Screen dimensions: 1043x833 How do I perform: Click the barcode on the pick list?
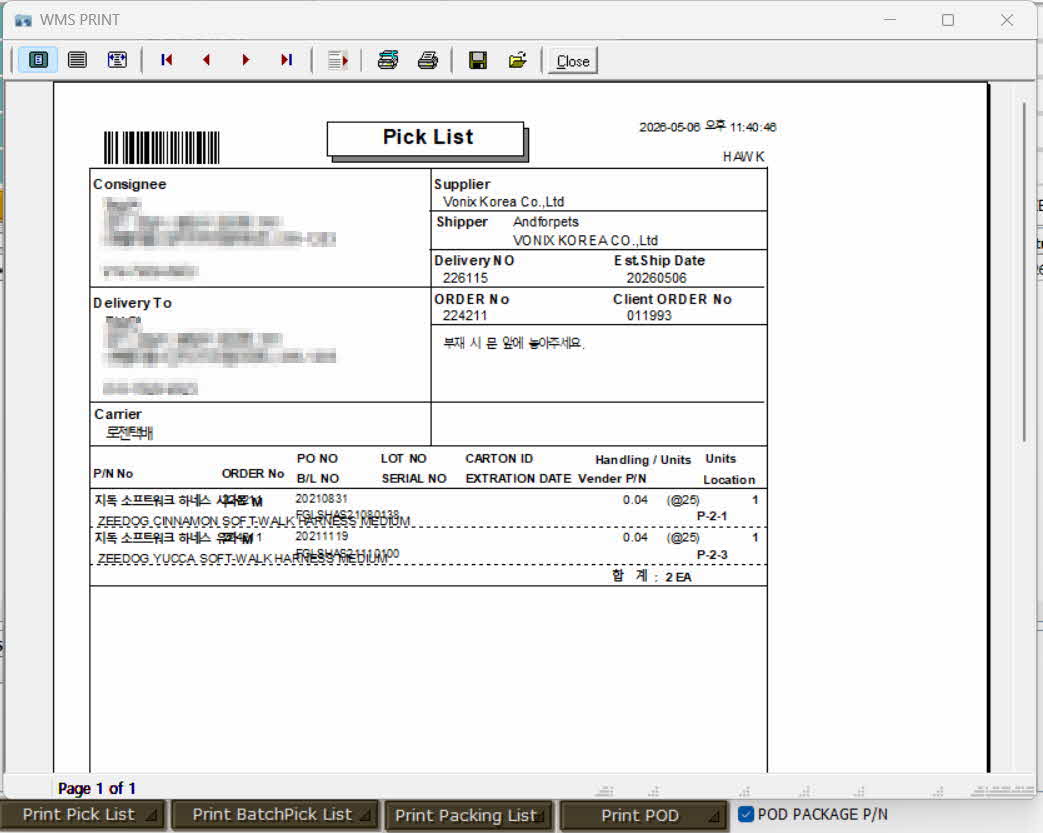tap(162, 148)
